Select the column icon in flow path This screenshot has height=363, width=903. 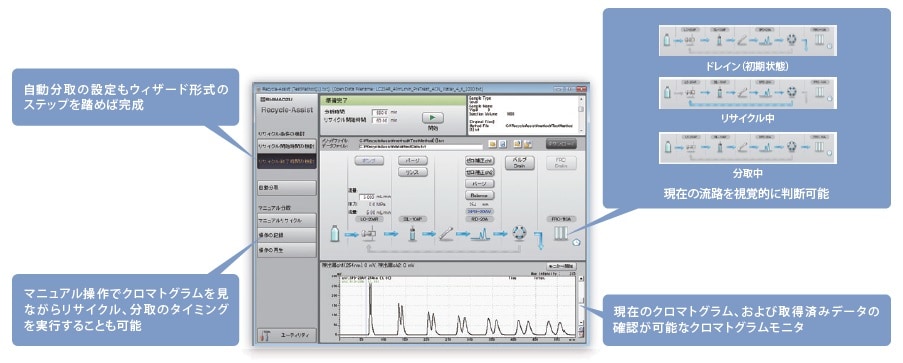(x=446, y=233)
